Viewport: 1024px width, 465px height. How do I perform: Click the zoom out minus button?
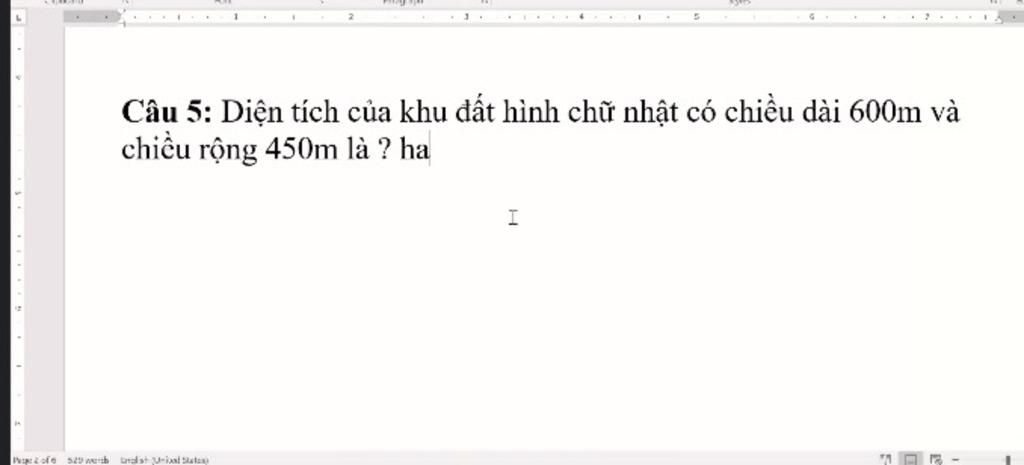click(x=955, y=460)
